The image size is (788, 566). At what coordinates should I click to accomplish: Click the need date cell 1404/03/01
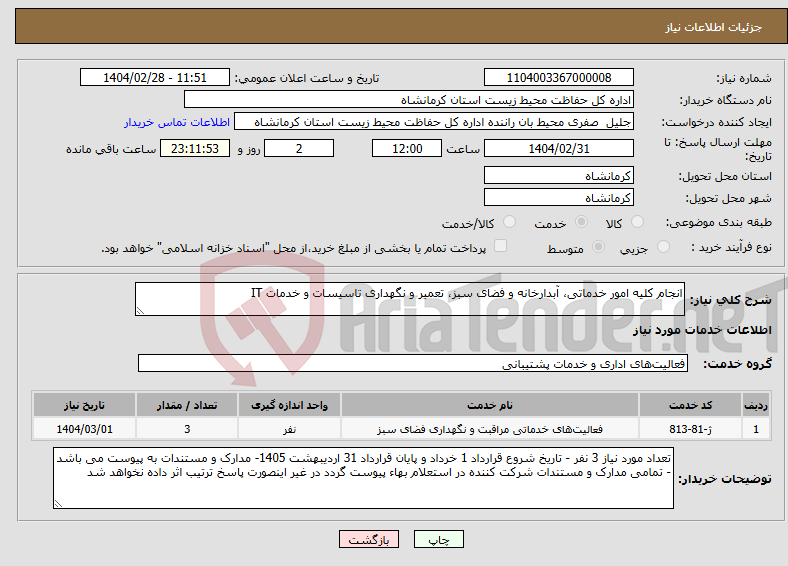click(x=84, y=429)
